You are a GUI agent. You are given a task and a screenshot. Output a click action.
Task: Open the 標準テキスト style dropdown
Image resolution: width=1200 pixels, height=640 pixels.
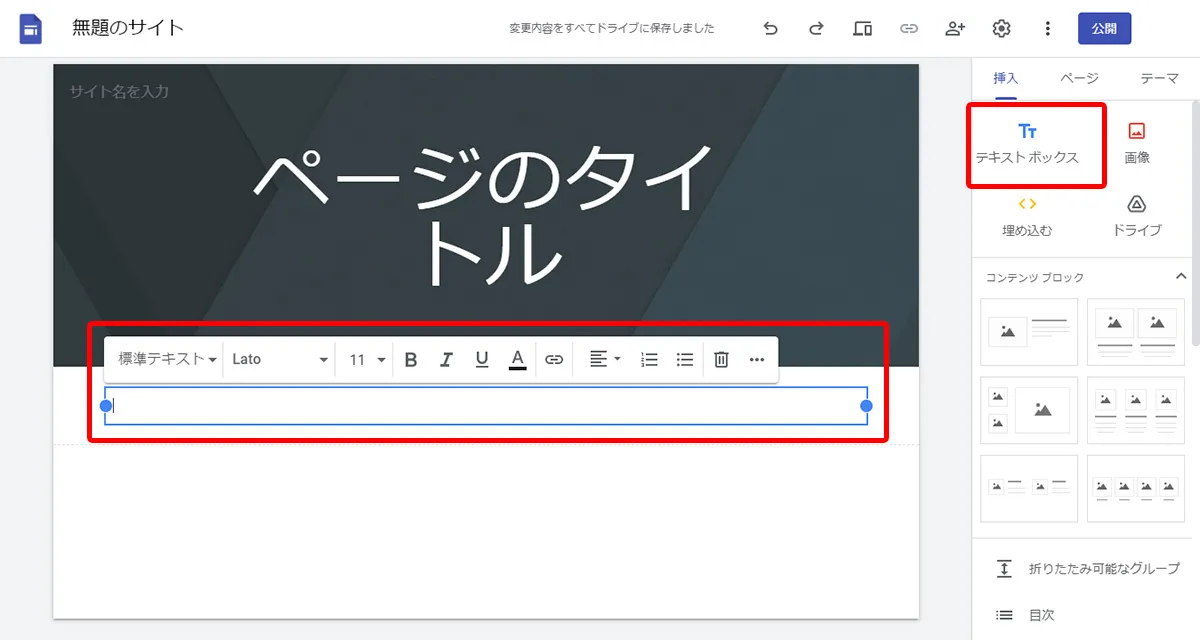[x=163, y=360]
